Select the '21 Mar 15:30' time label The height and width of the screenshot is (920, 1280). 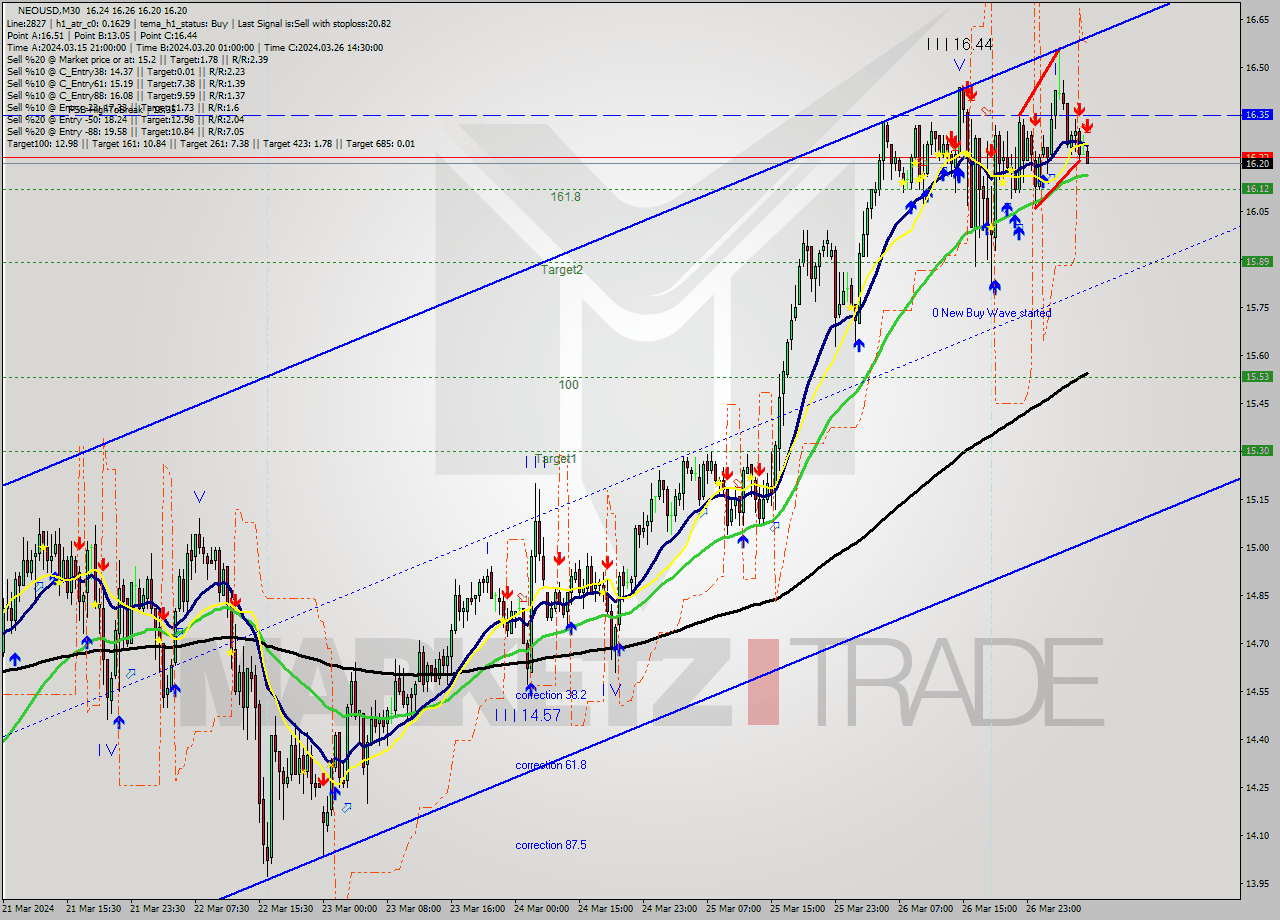point(94,909)
